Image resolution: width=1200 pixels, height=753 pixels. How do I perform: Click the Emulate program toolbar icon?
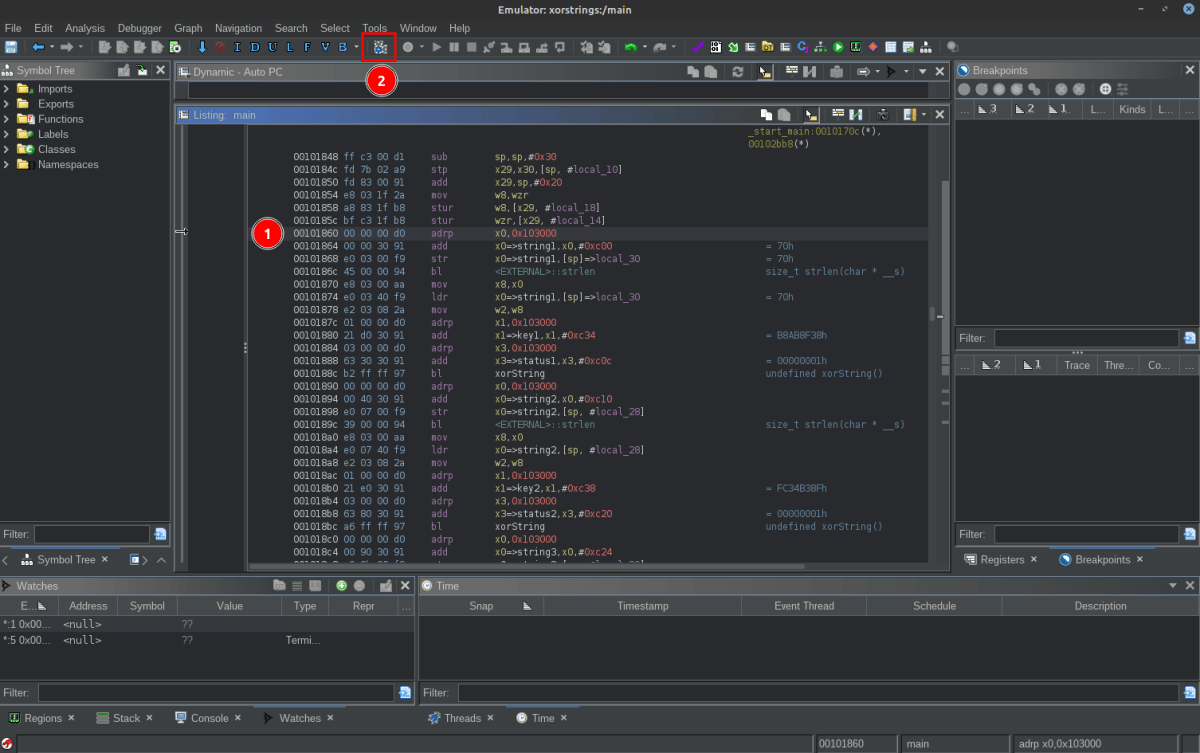[x=380, y=47]
